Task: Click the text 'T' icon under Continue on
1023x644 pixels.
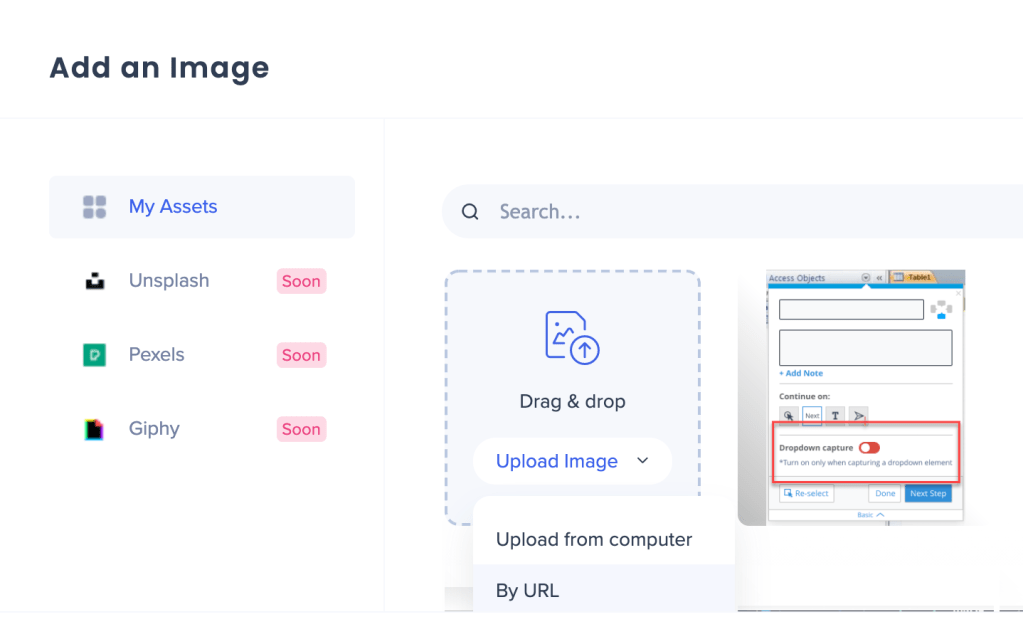Action: point(835,415)
